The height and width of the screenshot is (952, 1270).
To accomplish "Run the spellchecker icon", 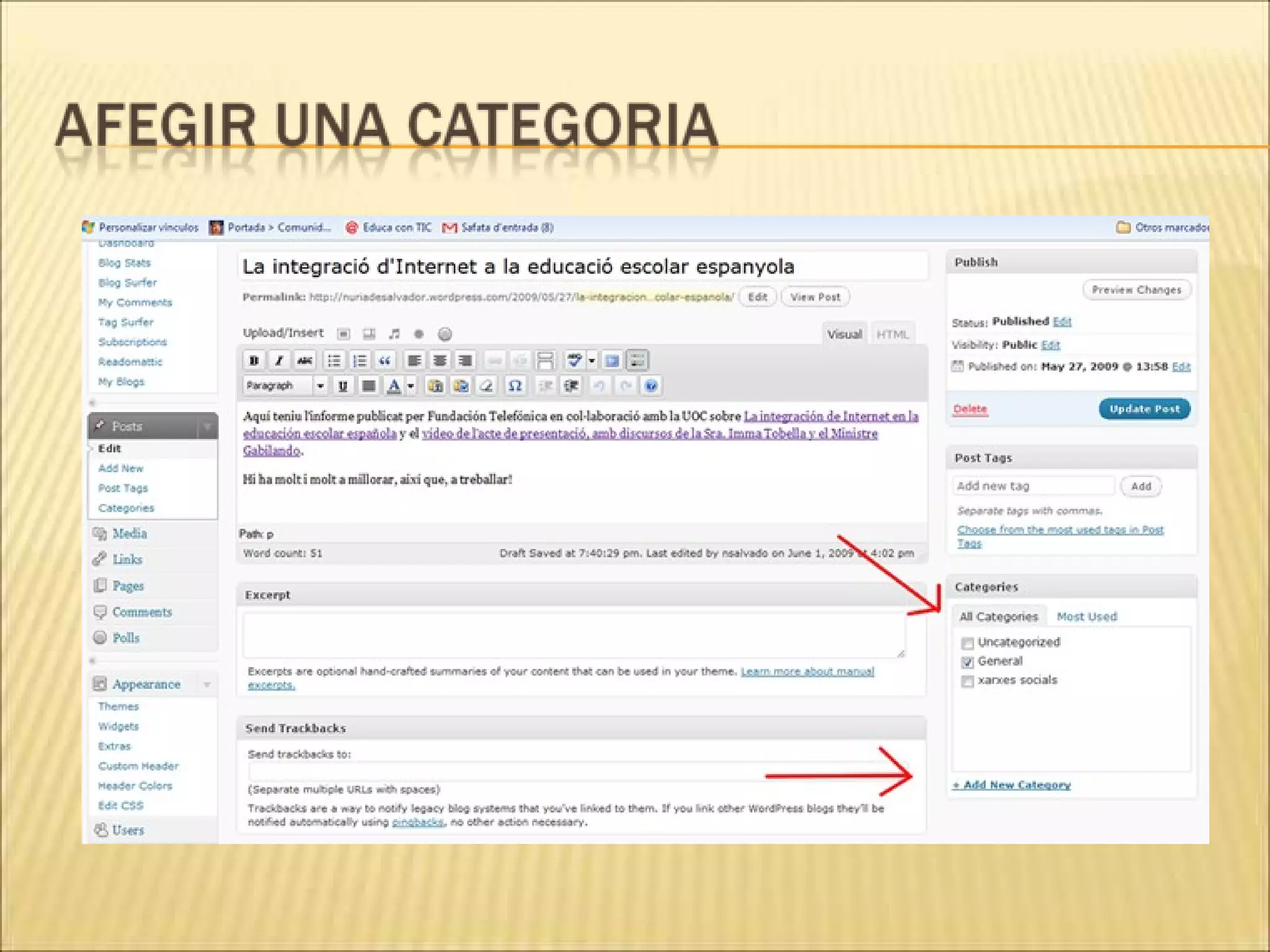I will pos(575,360).
